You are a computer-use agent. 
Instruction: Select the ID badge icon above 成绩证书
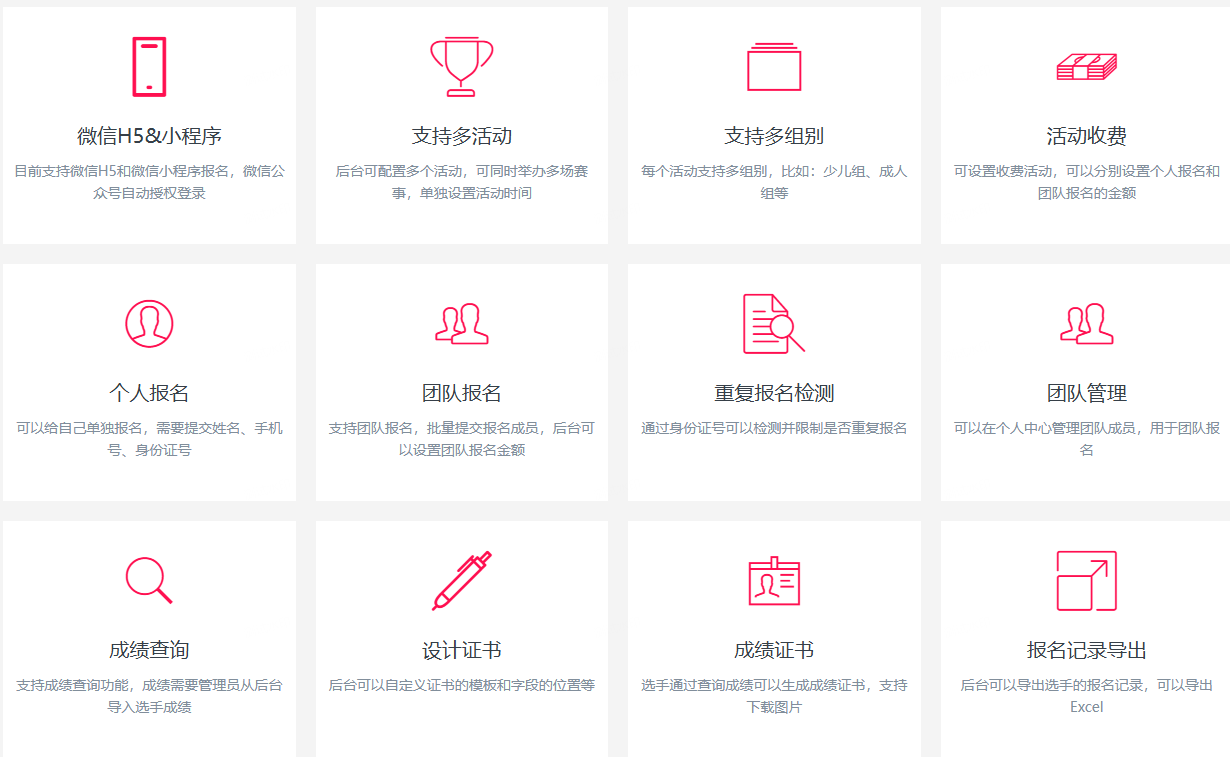tap(774, 581)
